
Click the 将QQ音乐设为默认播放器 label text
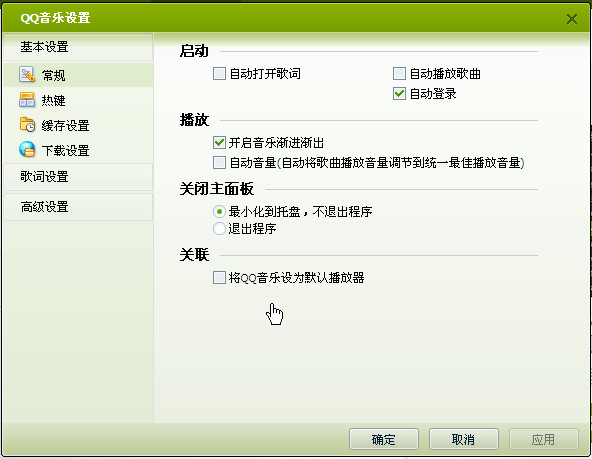[x=296, y=278]
